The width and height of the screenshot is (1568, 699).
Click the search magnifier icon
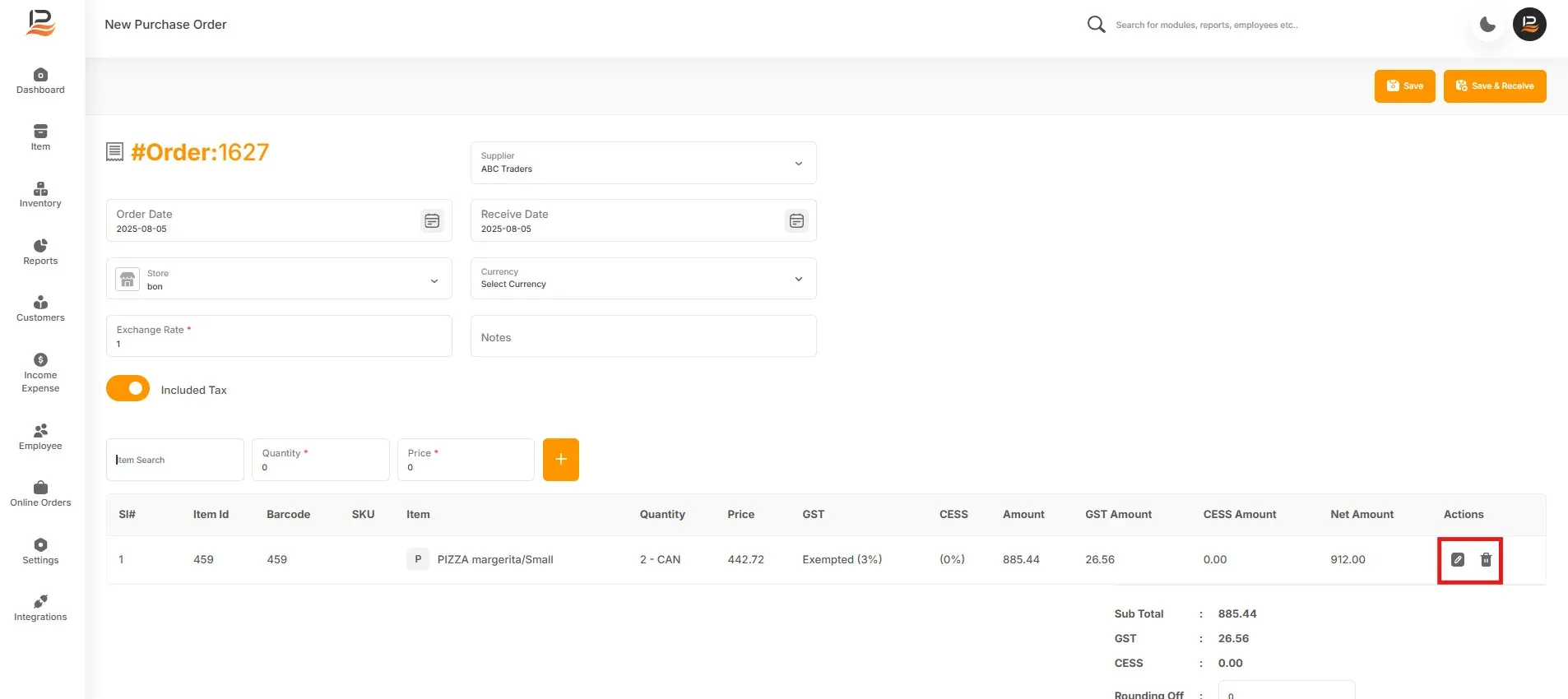pyautogui.click(x=1096, y=25)
